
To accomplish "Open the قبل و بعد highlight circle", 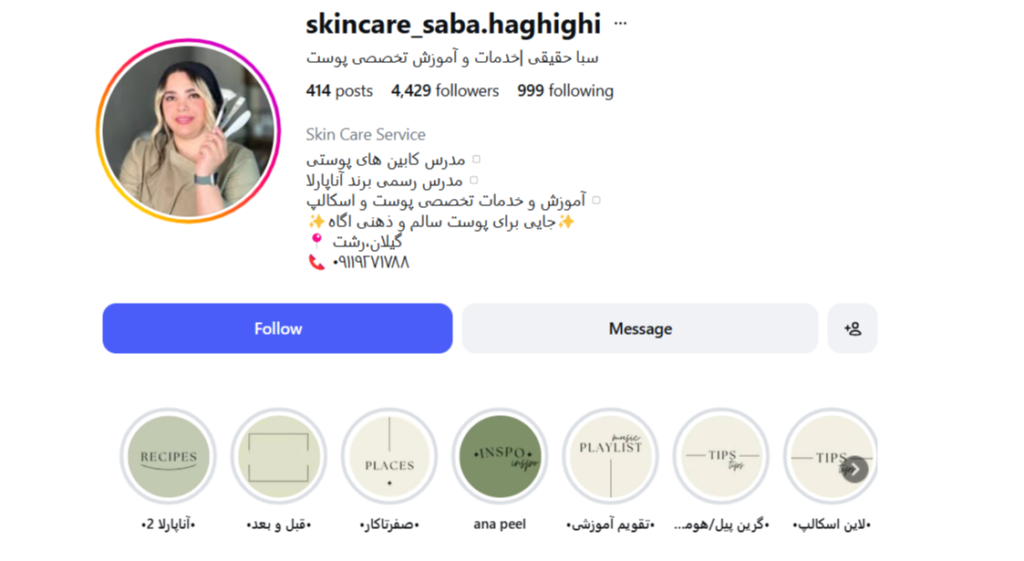I will click(x=279, y=457).
